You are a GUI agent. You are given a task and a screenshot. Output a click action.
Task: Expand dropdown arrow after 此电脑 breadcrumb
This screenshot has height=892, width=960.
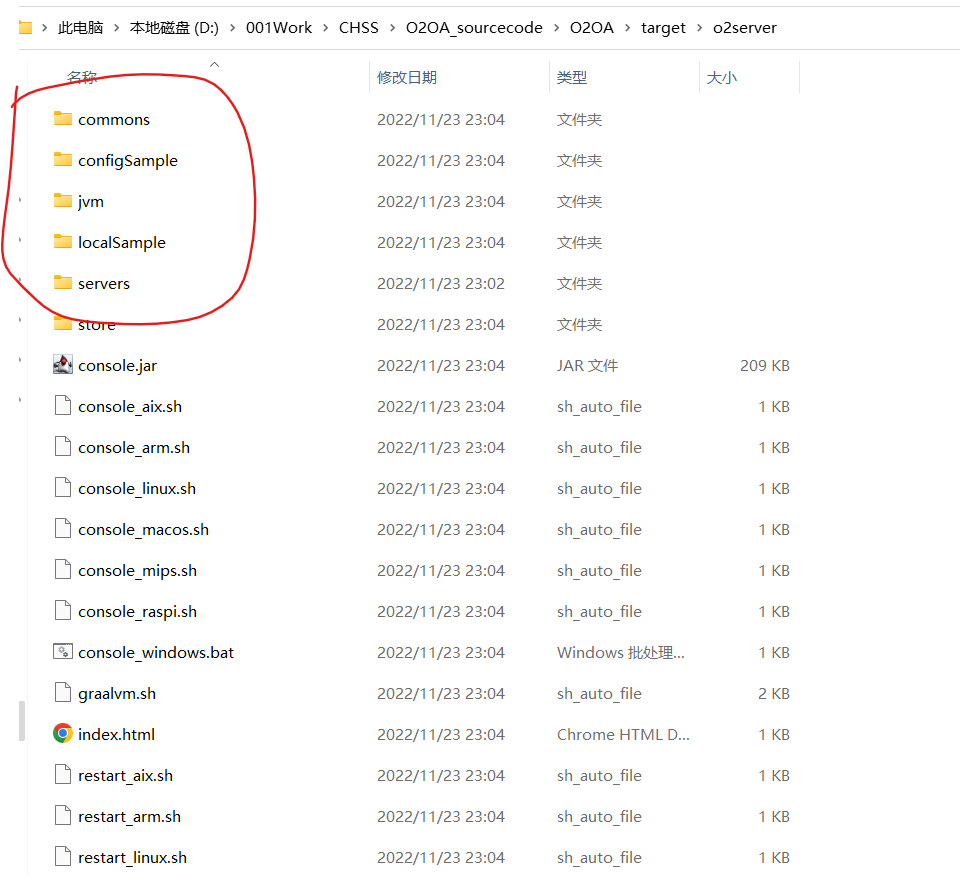pos(116,28)
